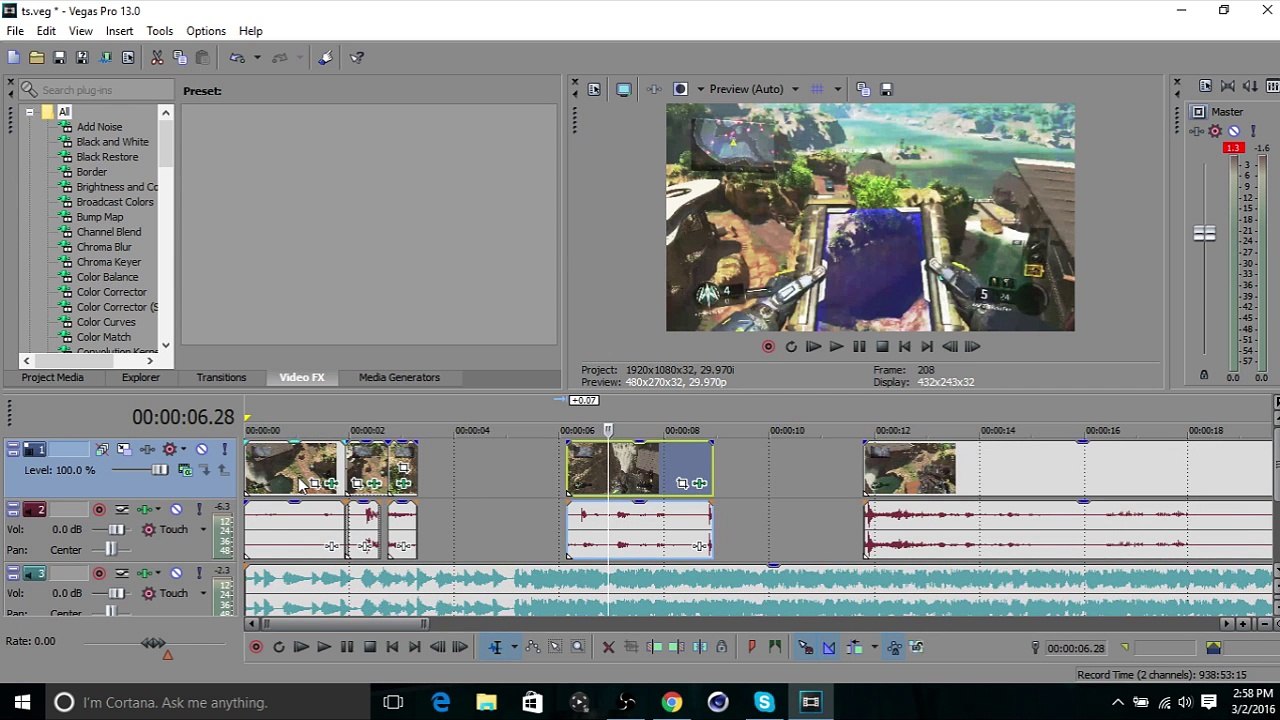The image size is (1280, 720).
Task: Open track 3 Touch automation mode dropdown
Action: point(203,593)
